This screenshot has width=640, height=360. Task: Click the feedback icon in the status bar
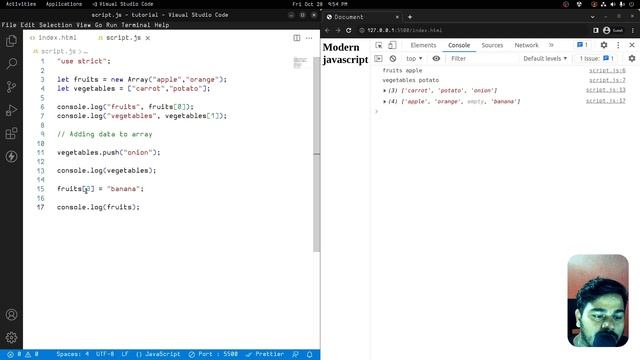pyautogui.click(x=295, y=354)
